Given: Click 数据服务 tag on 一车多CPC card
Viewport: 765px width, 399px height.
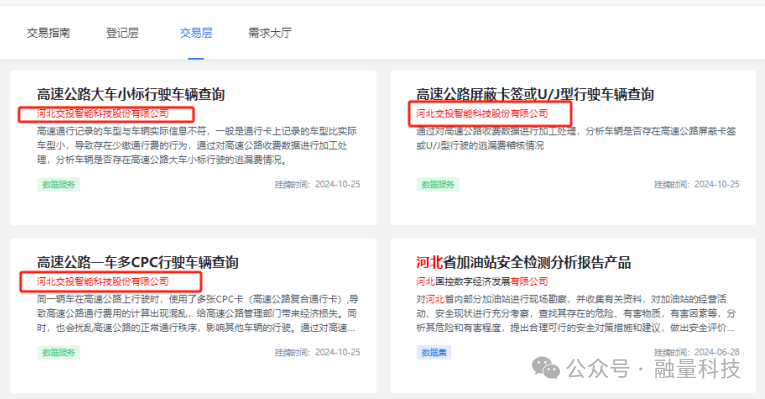Looking at the screenshot, I should coord(59,352).
